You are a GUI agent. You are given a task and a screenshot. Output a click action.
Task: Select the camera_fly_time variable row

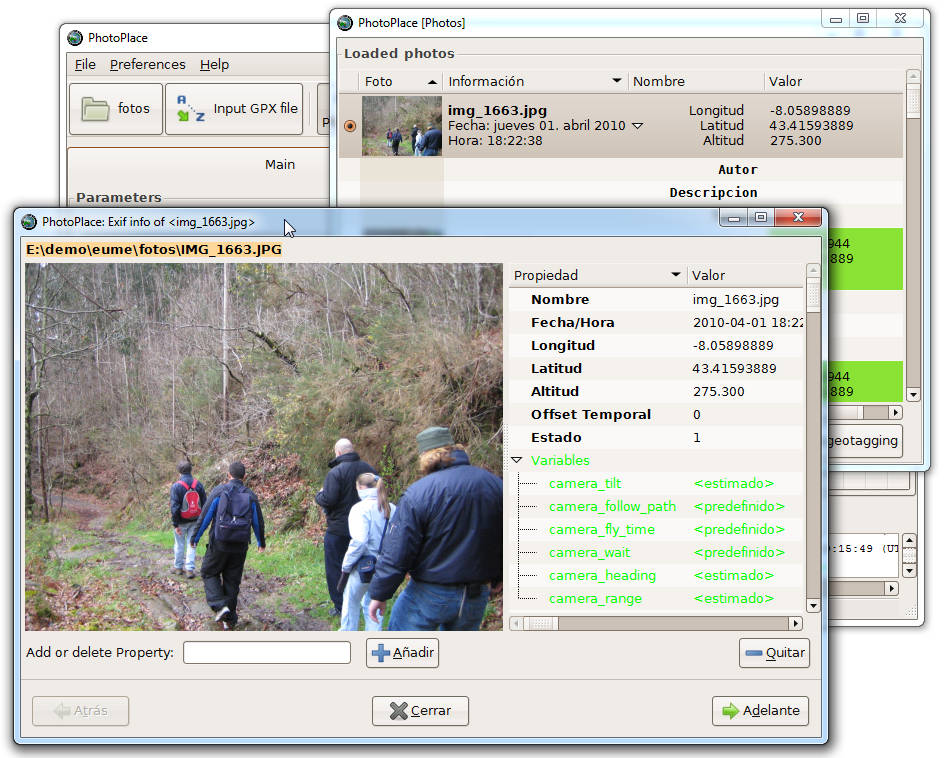pos(656,530)
